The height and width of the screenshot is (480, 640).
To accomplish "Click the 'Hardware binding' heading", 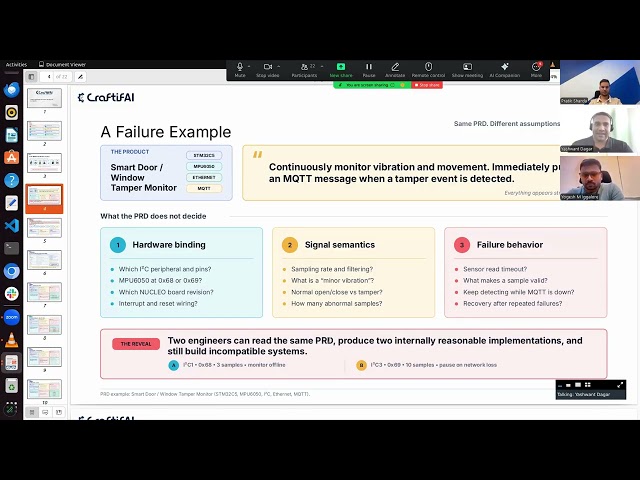I will pos(169,244).
